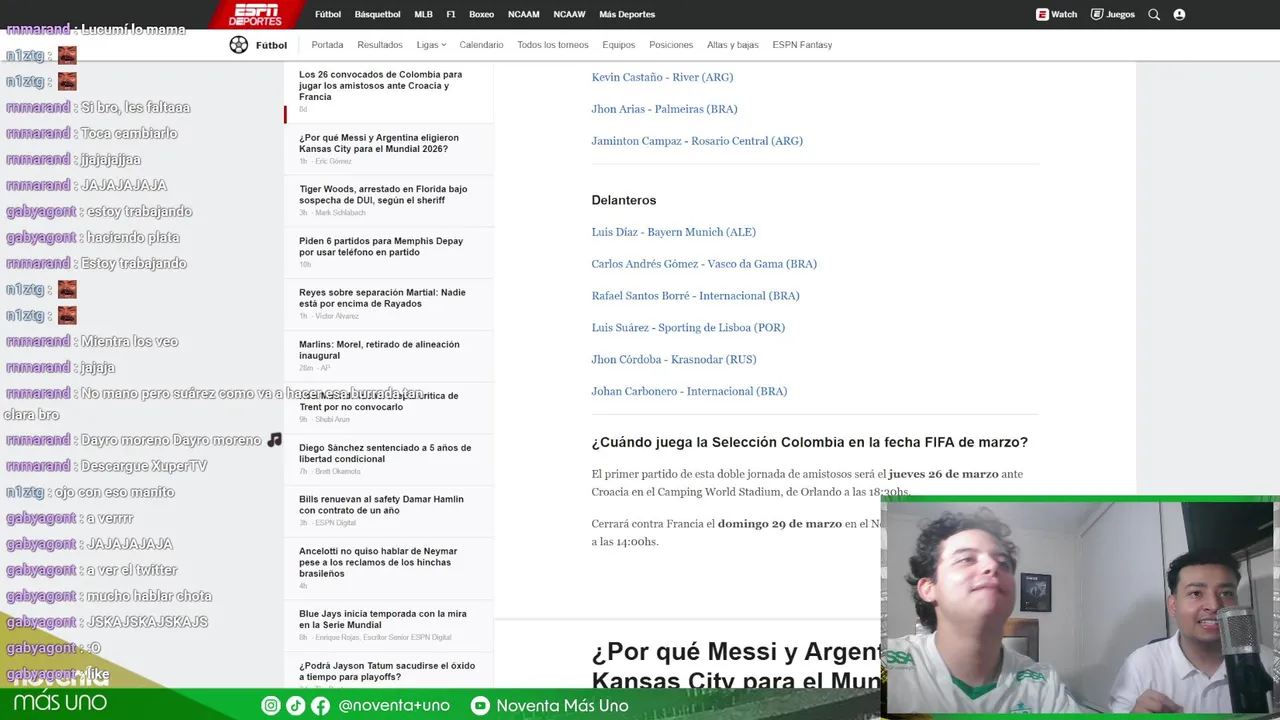Image resolution: width=1280 pixels, height=720 pixels.
Task: Click Carlos Andrés Gómez - Vasco da Gama link
Action: point(704,264)
